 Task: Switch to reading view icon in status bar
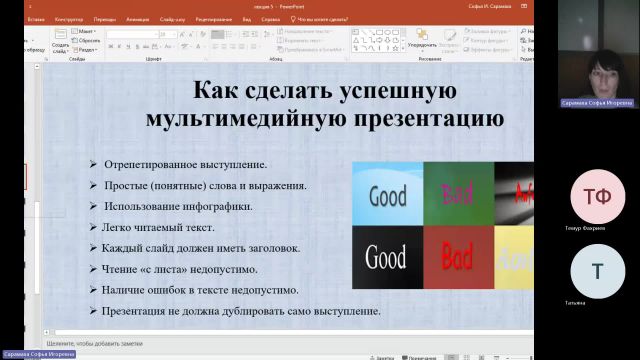coord(482,358)
